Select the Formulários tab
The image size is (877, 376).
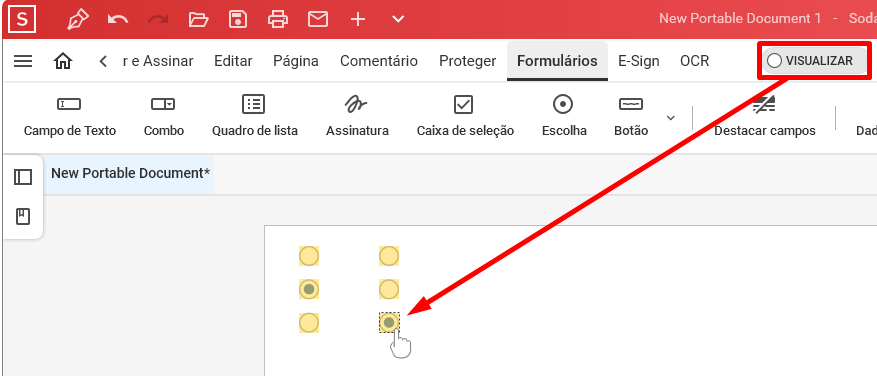click(557, 61)
